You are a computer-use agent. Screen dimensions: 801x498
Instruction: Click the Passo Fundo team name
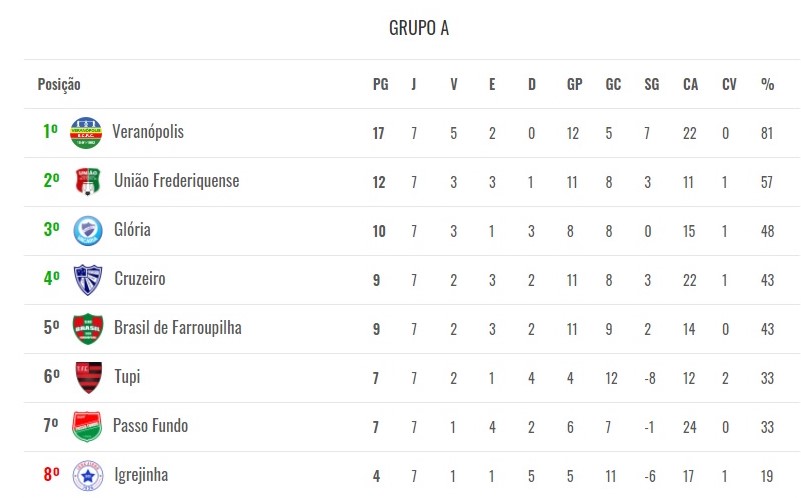(150, 426)
